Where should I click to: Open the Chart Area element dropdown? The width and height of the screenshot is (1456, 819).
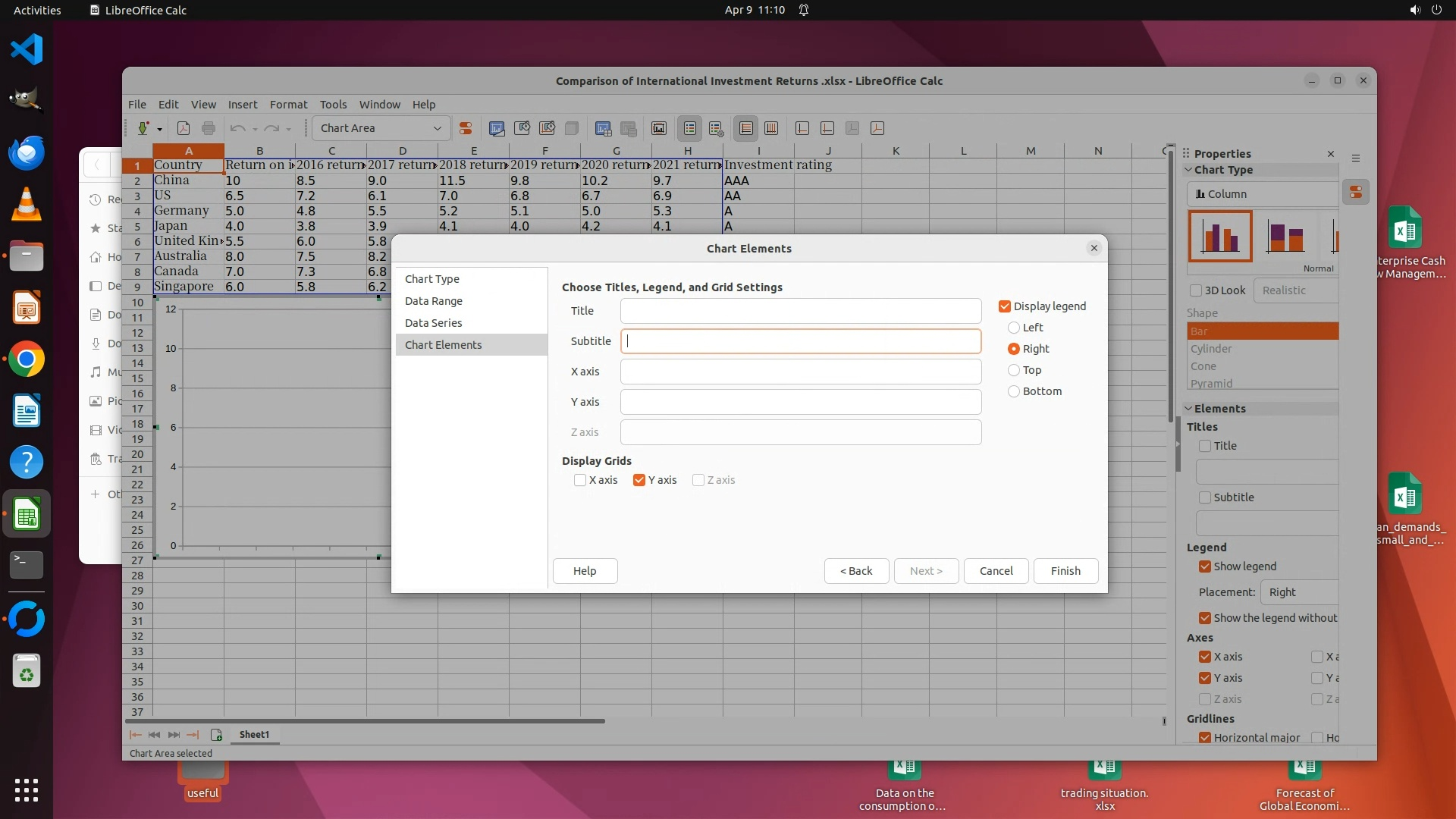[x=437, y=128]
